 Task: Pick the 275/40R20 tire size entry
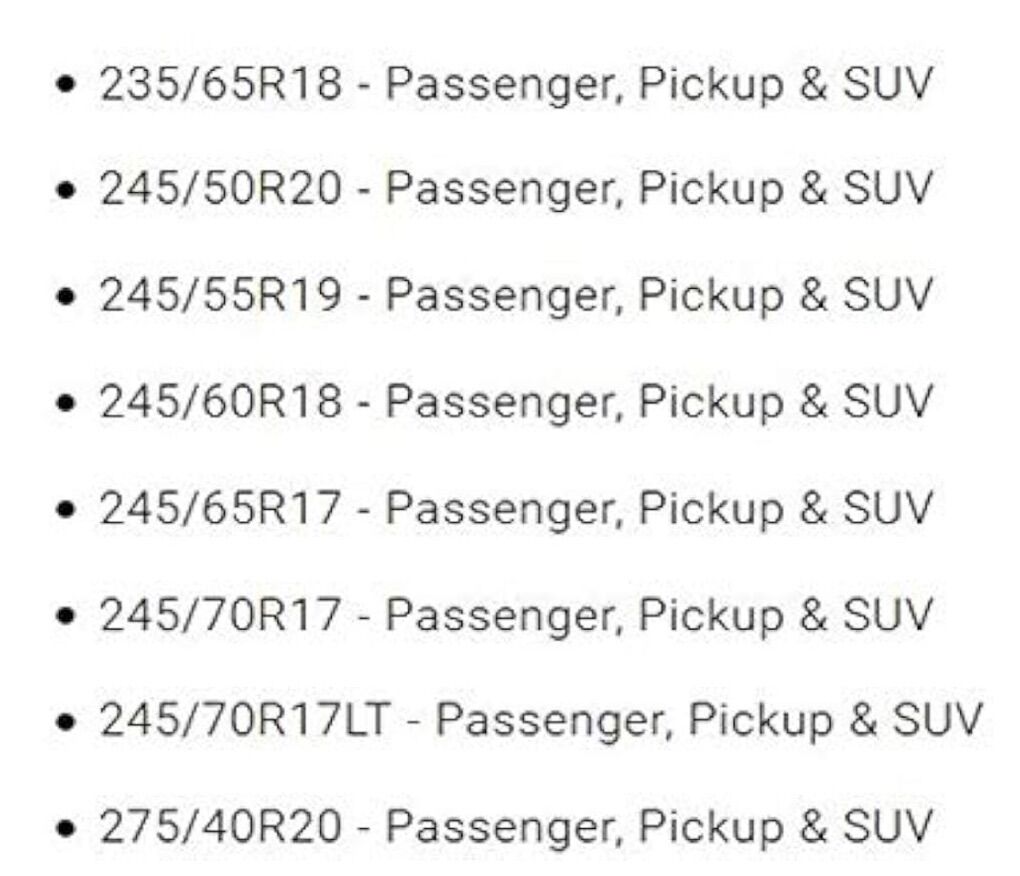coord(220,826)
